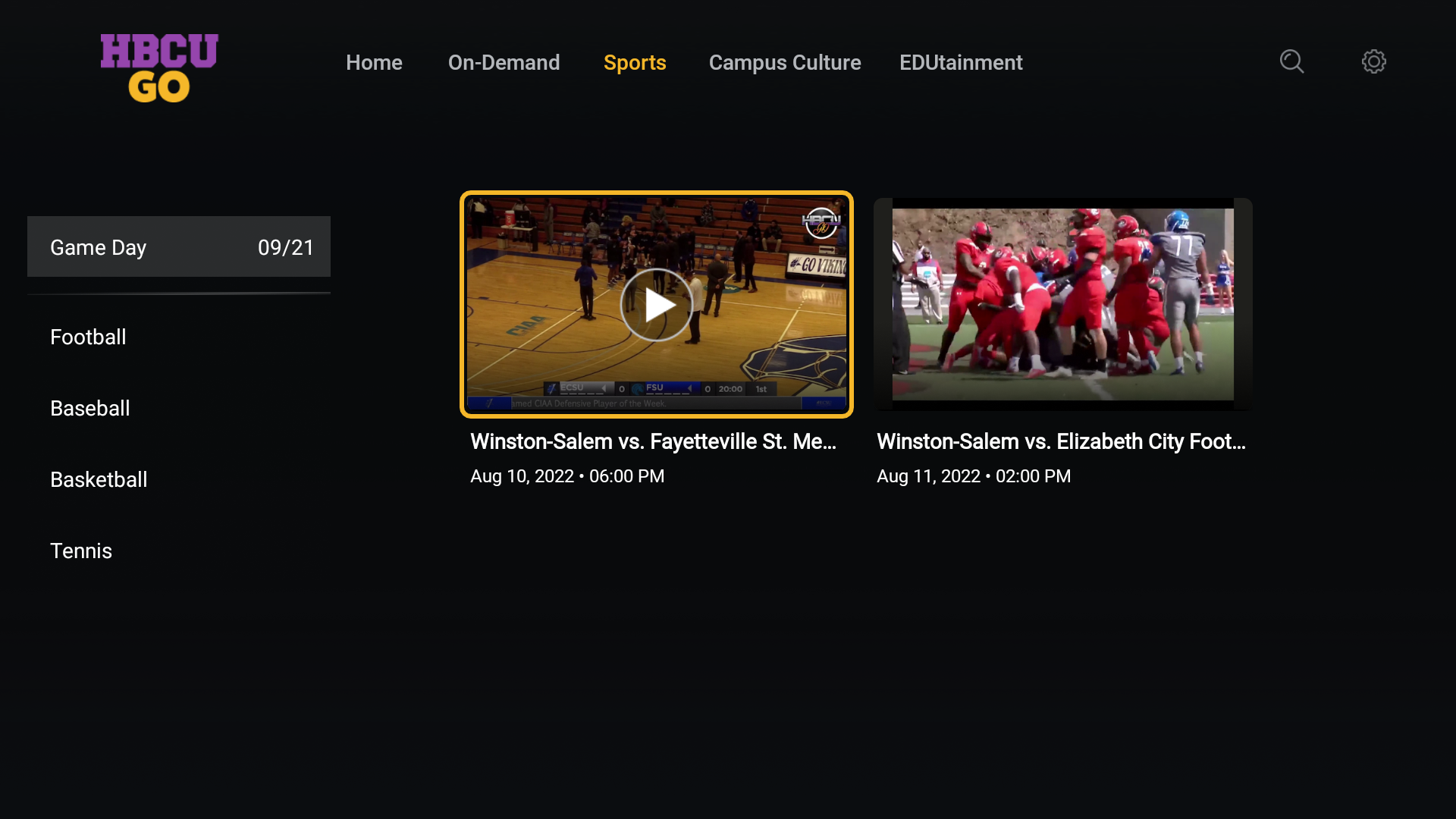
Task: Select the Game Day 09/21 category
Action: 178,246
